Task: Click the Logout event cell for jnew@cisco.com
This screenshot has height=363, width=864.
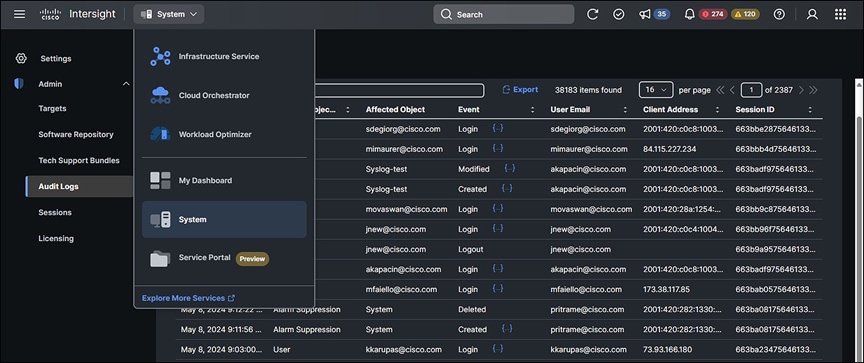Action: [x=471, y=249]
